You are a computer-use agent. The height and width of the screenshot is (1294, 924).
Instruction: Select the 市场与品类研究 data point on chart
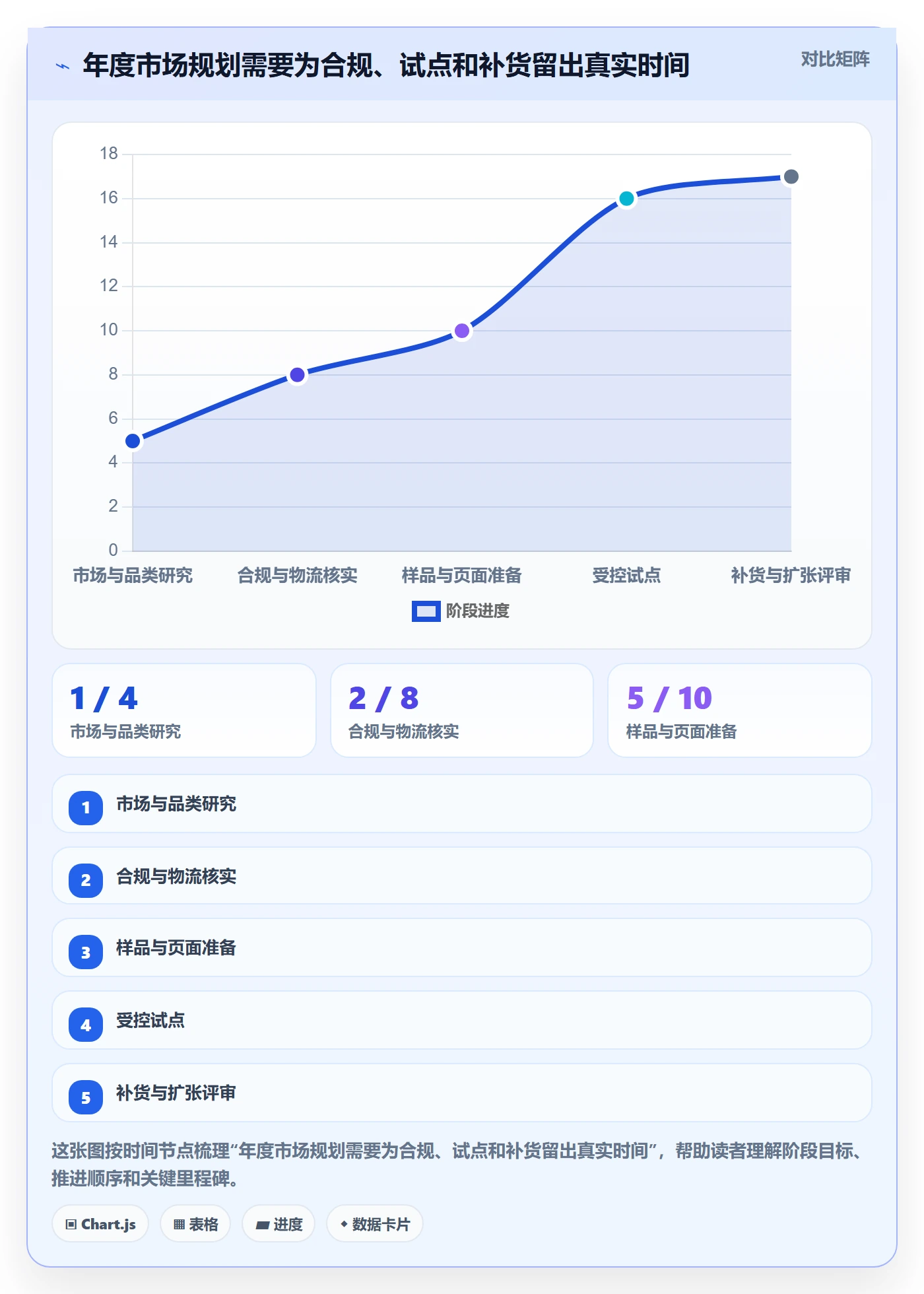coord(133,441)
